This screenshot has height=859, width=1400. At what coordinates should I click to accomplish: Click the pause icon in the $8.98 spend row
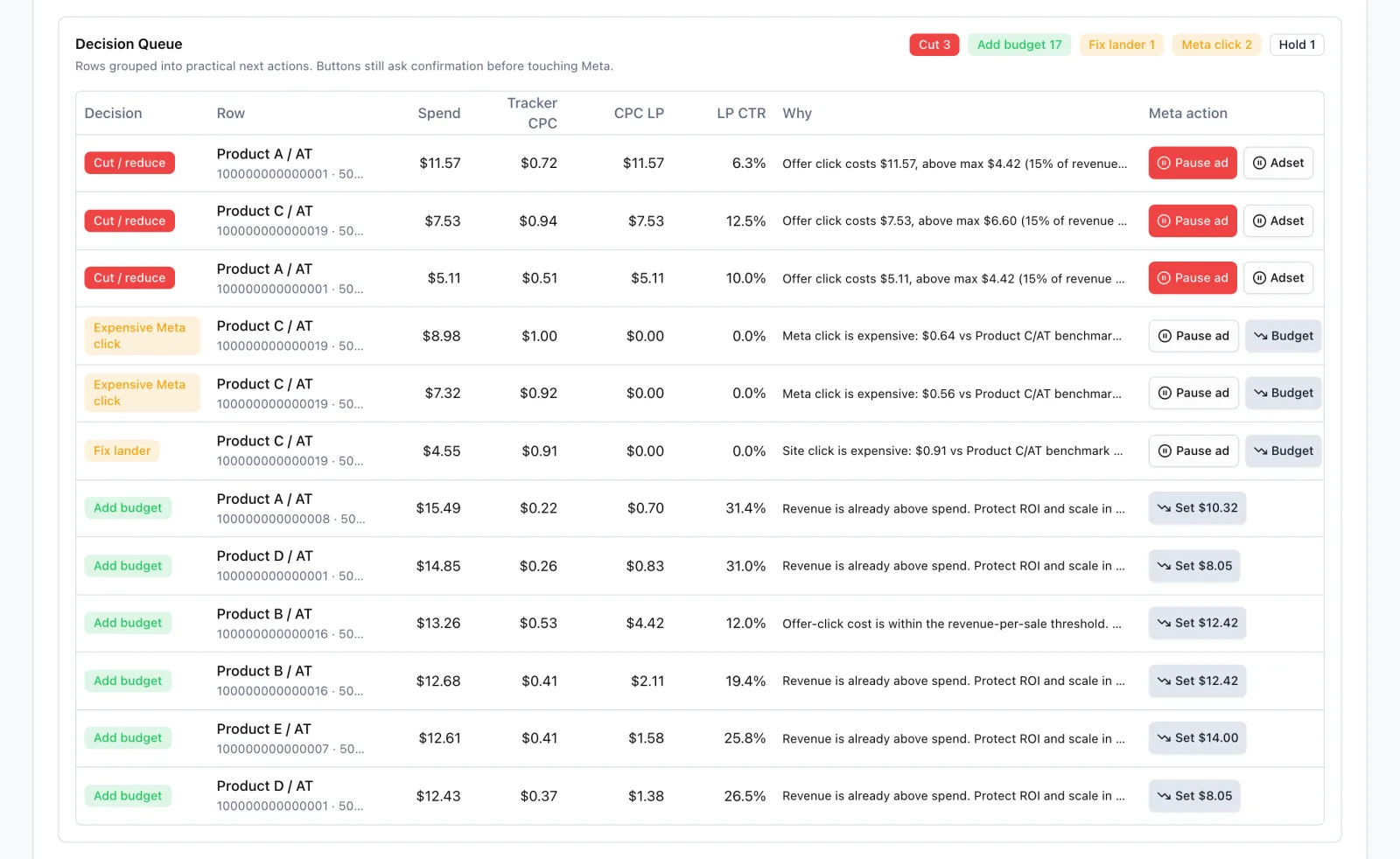click(1165, 336)
